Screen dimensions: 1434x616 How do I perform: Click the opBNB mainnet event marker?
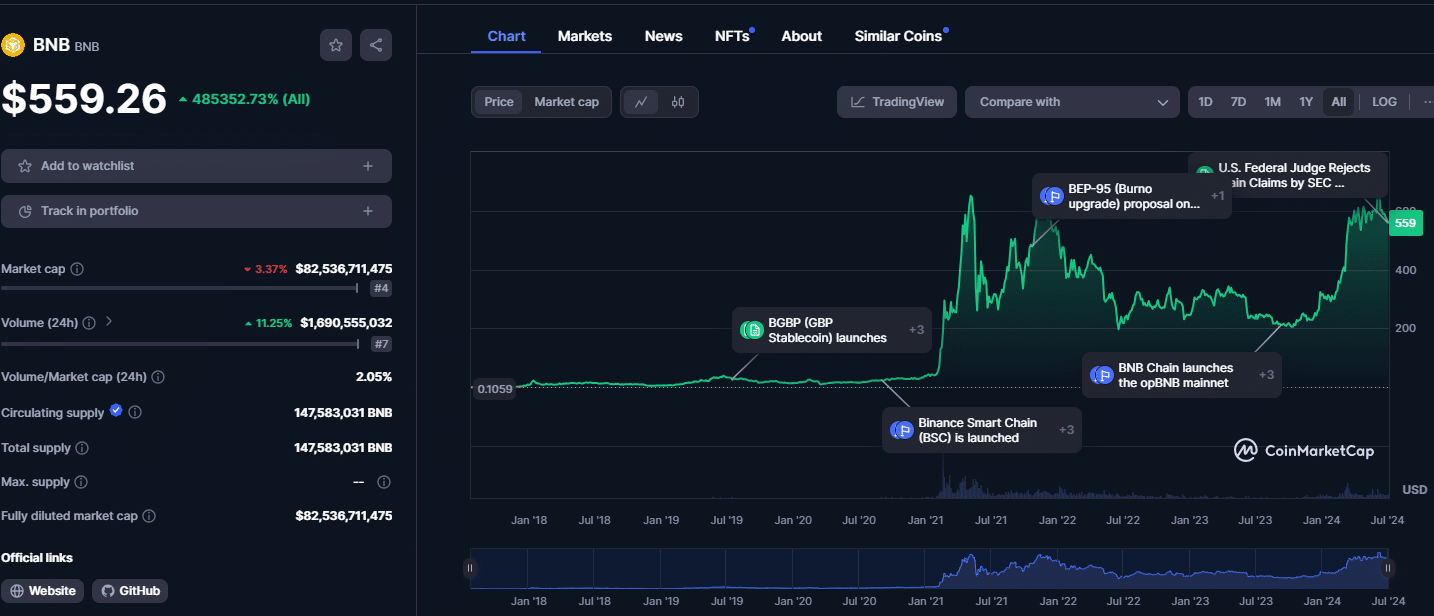(x=1102, y=375)
